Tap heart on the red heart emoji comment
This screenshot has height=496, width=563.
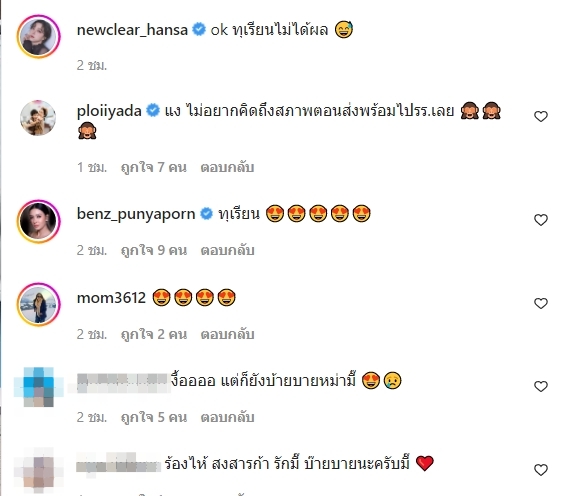(x=540, y=470)
